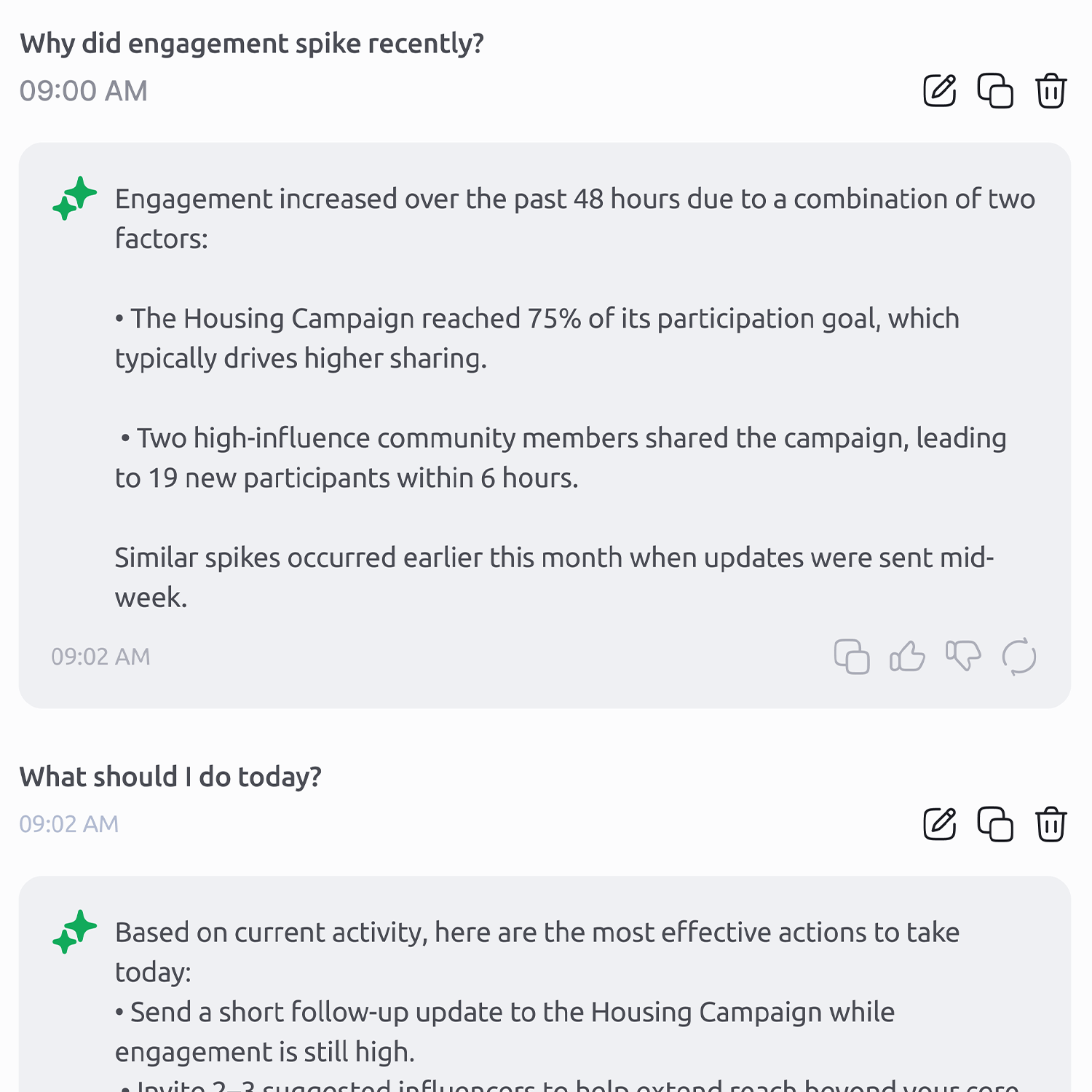Delete the "Why did engagement spike recently?" message
This screenshot has width=1092, height=1092.
(x=1051, y=91)
